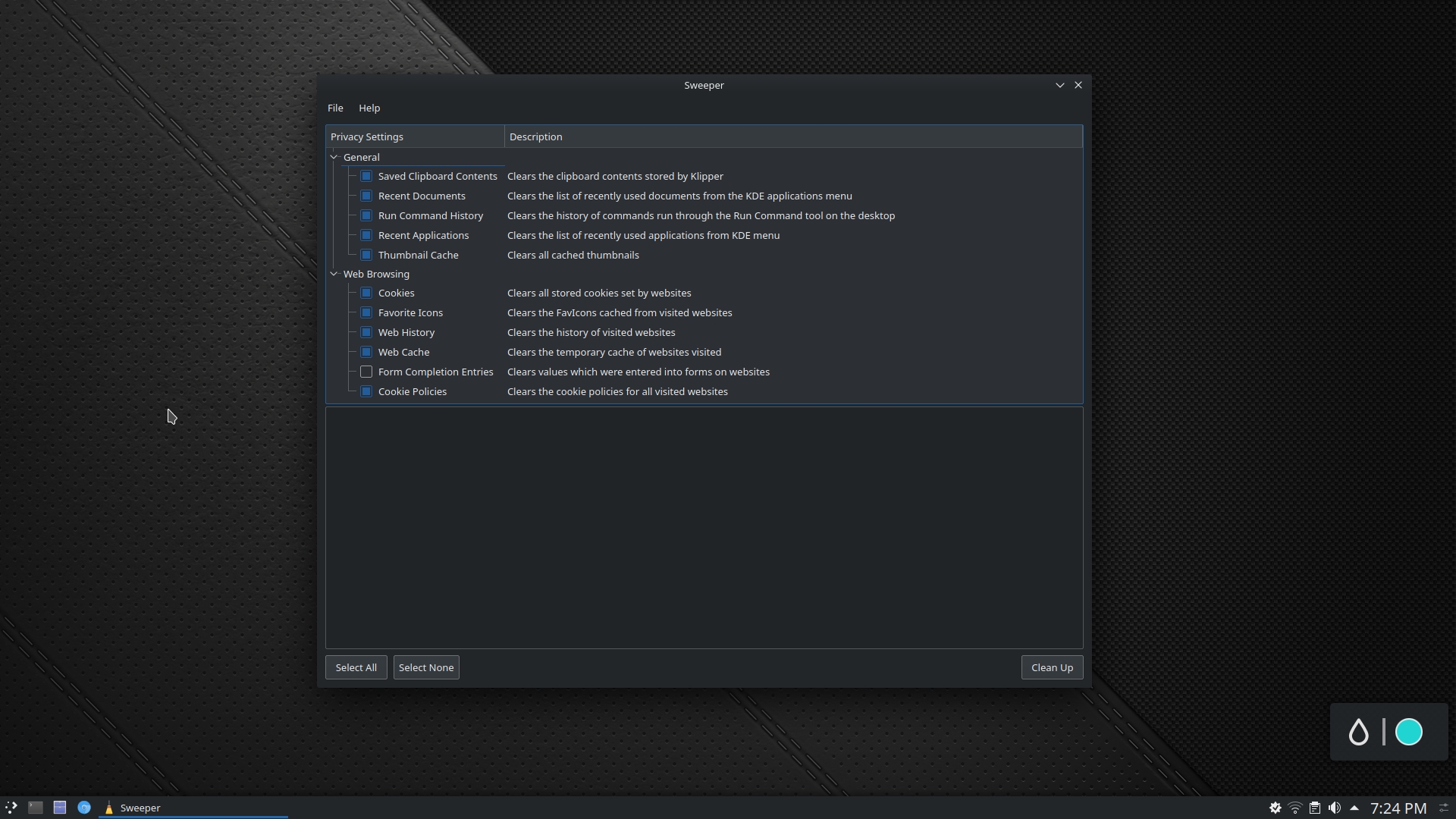Toggle Recent Applications checkbox
The image size is (1456, 819).
coord(366,235)
